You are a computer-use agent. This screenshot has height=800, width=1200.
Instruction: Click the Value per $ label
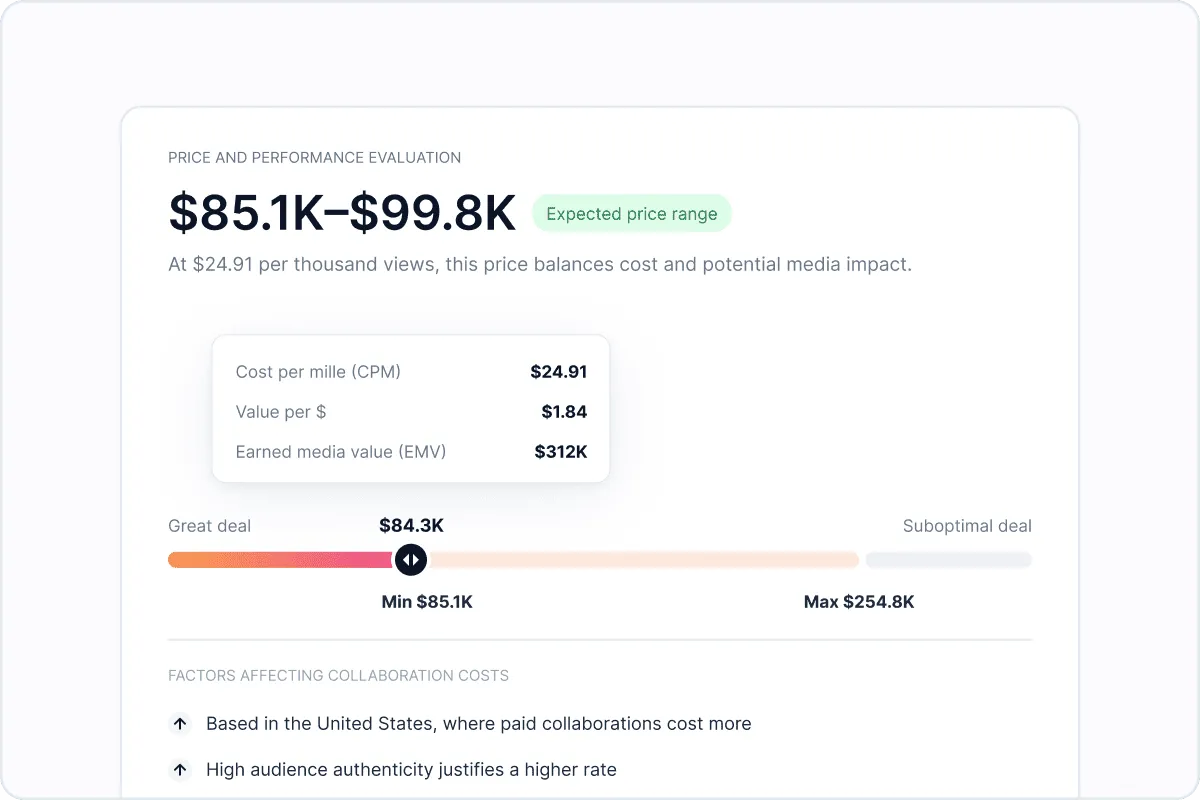[x=281, y=412]
